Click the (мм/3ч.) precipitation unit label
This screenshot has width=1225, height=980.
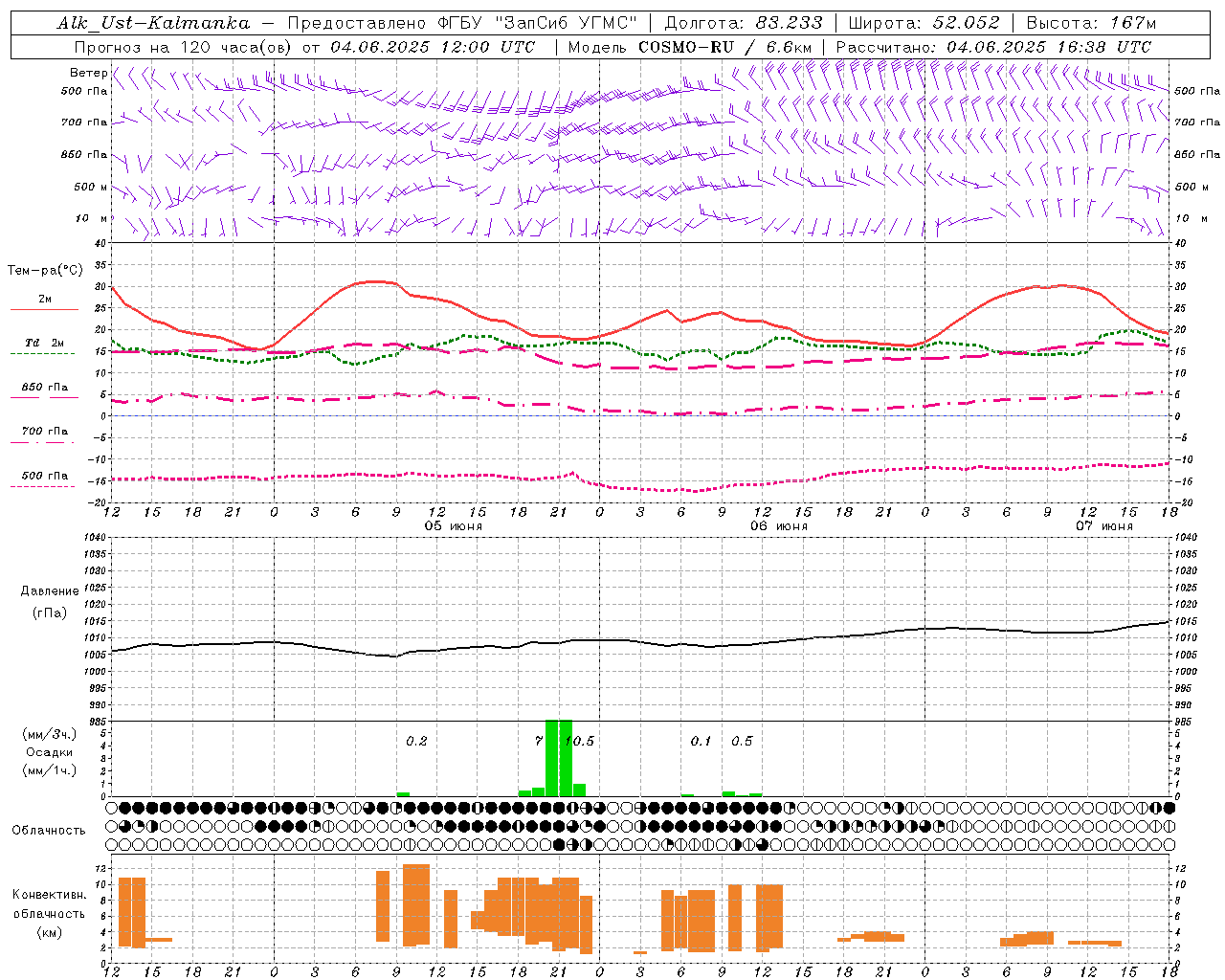[x=49, y=735]
